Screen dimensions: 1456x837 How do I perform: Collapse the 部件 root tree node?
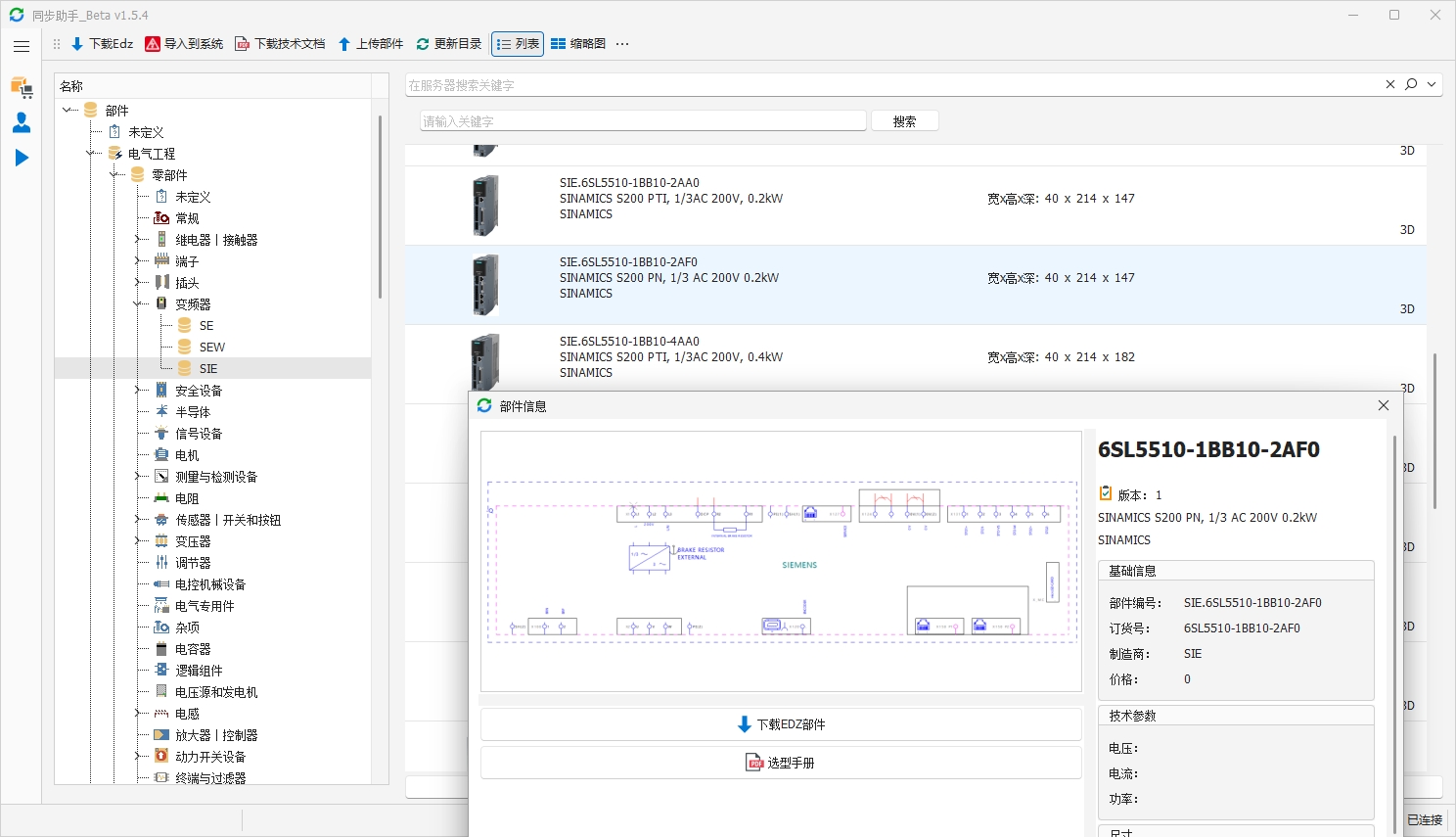[68, 110]
